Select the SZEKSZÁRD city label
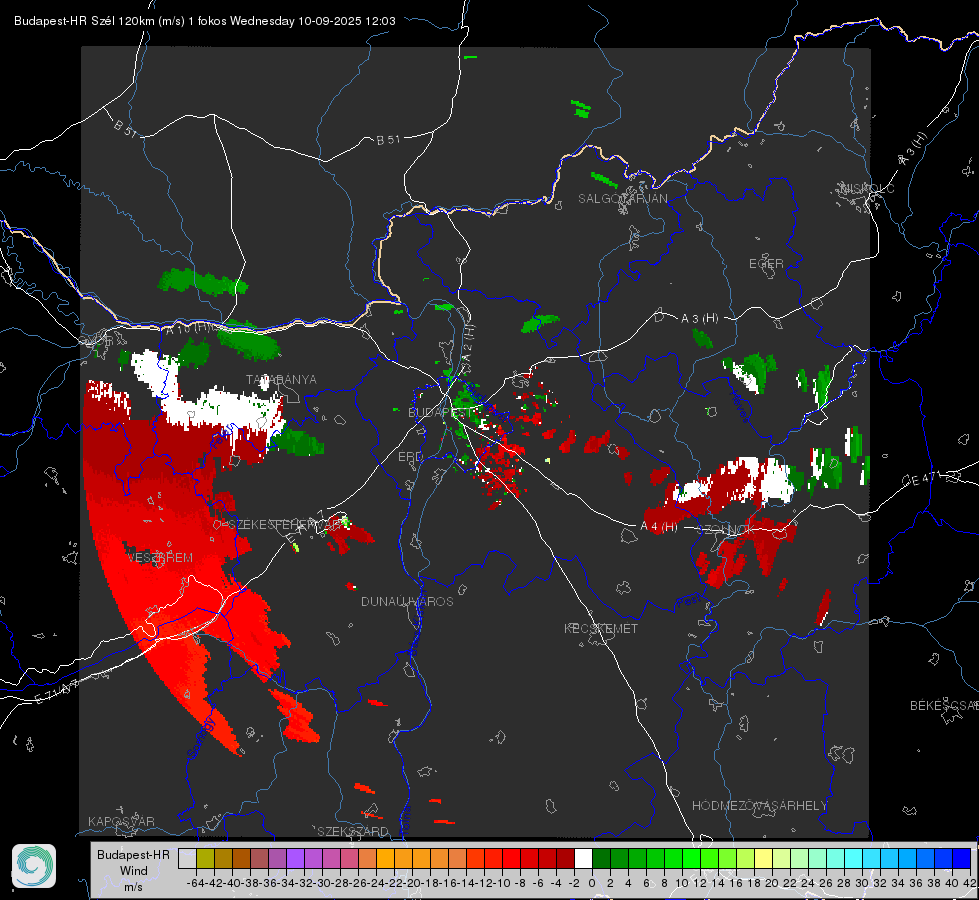The image size is (979, 900). click(353, 831)
